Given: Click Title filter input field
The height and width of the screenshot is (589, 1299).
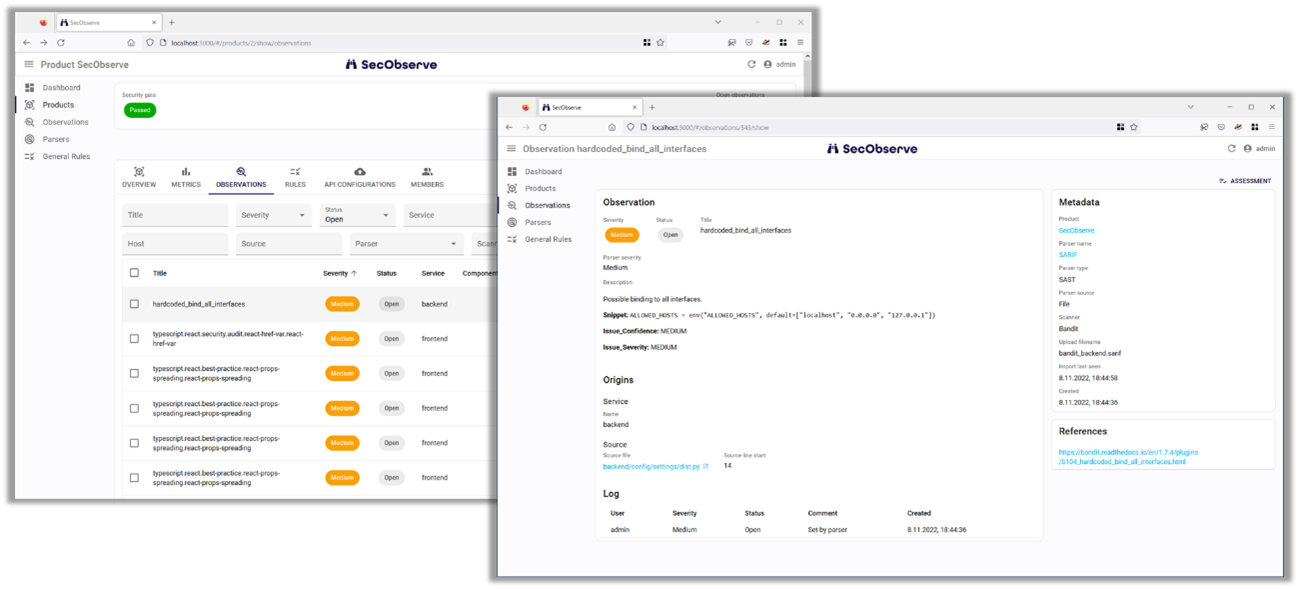Looking at the screenshot, I should (x=175, y=215).
